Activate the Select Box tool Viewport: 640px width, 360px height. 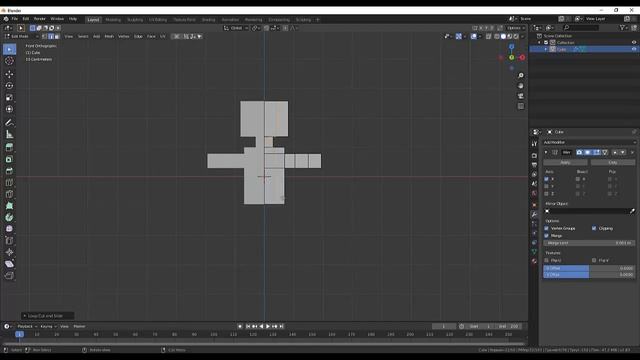(9, 49)
